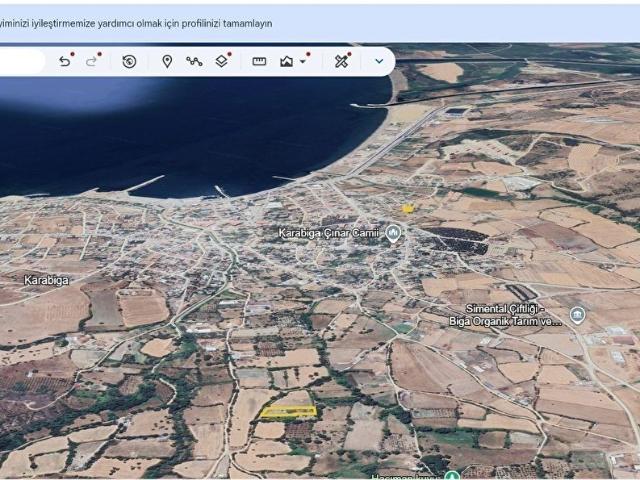640x480 pixels.
Task: Select the yellow outlined land parcel
Action: click(x=288, y=412)
